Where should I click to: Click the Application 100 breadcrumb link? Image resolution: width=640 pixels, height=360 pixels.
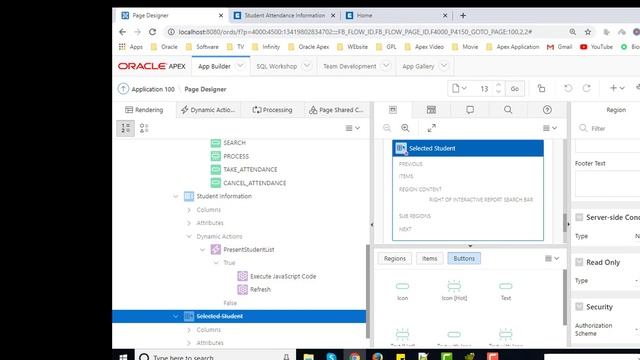tap(153, 89)
